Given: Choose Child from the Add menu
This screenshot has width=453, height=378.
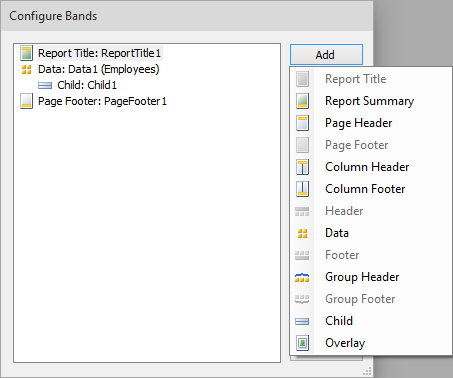Looking at the screenshot, I should click(x=371, y=321).
